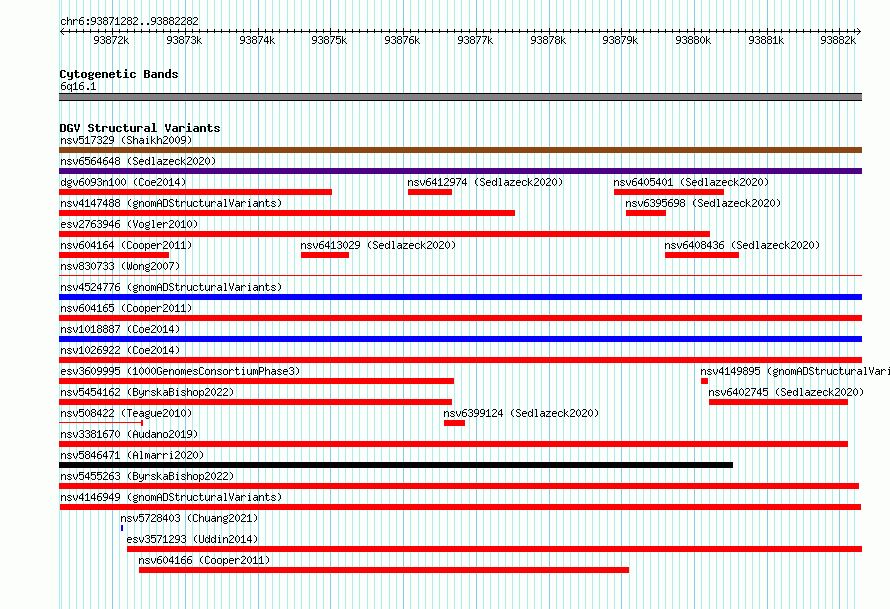Click the red bar under nsv6405401

pyautogui.click(x=669, y=192)
